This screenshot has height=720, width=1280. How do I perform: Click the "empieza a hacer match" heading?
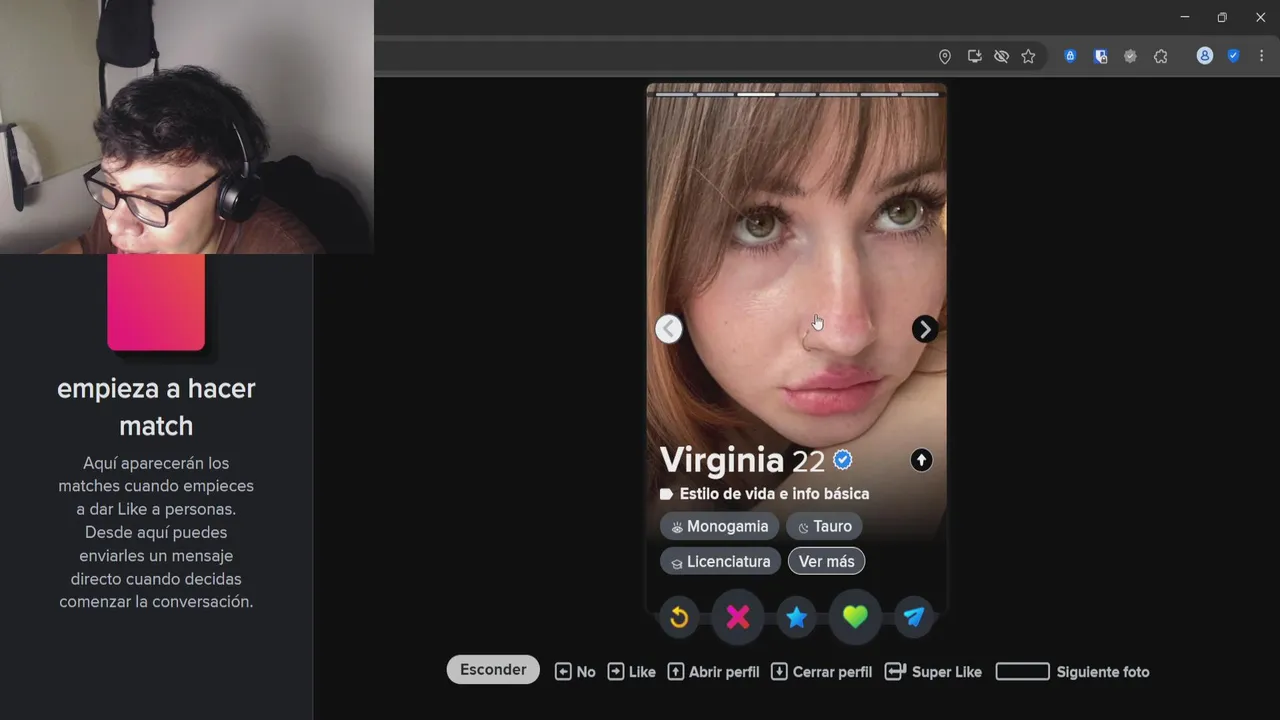pyautogui.click(x=156, y=407)
